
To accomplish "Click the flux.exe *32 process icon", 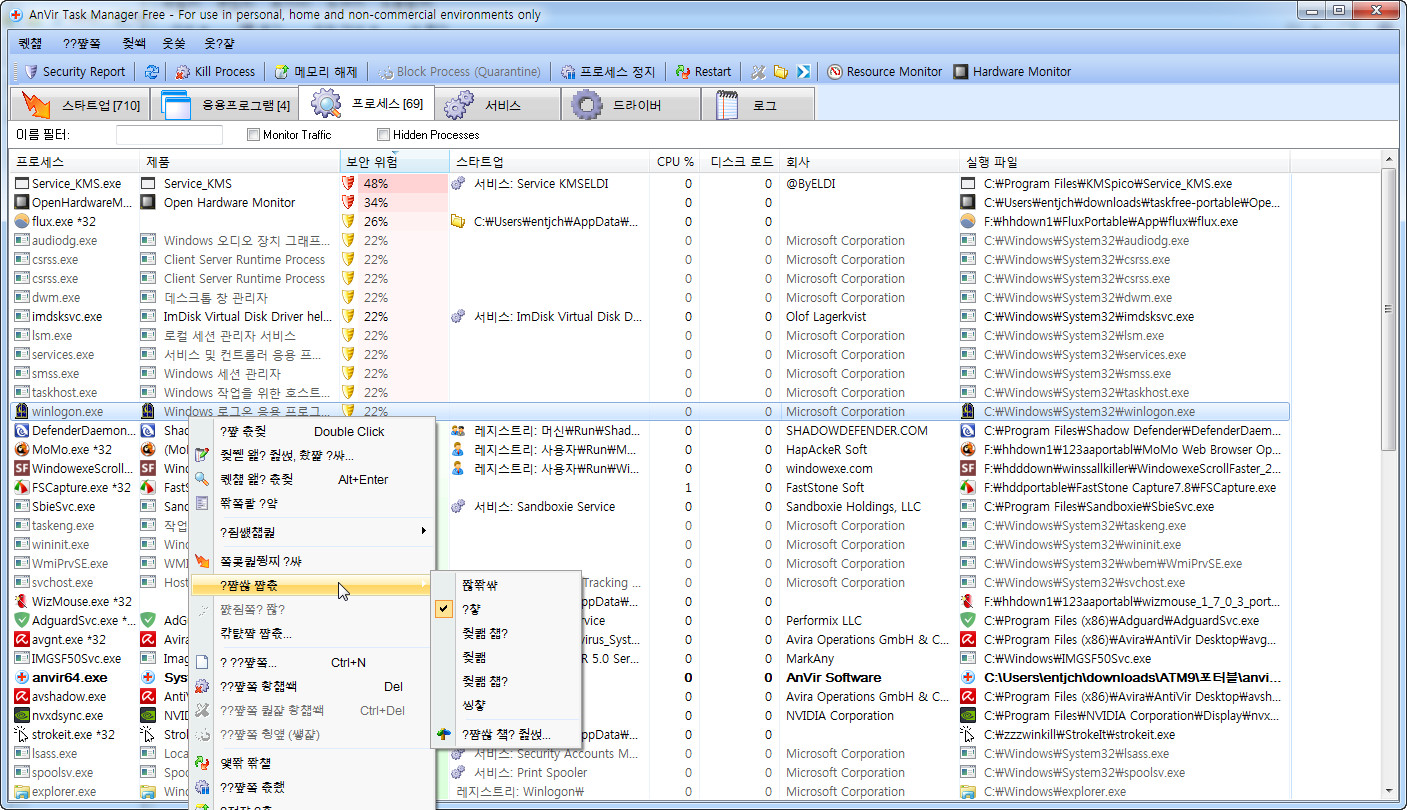I will click(x=22, y=222).
